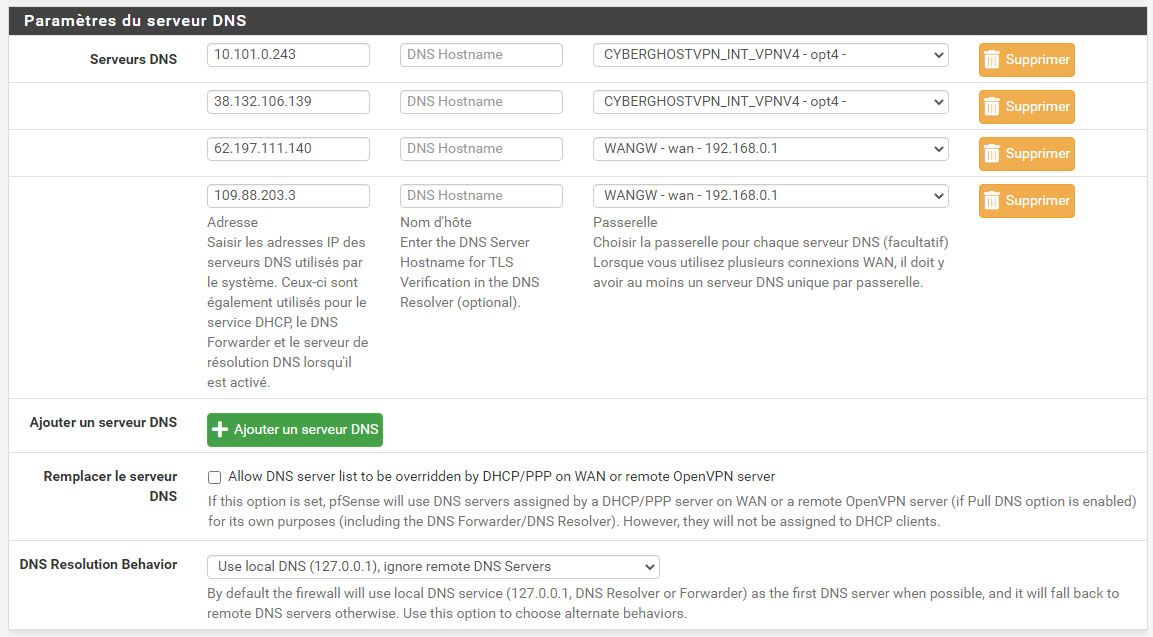1153x637 pixels.
Task: Click DNS Hostname field in the first row
Action: pos(481,55)
